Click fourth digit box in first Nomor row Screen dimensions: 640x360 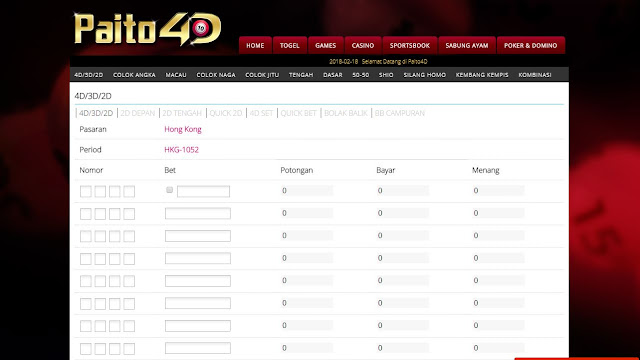tap(129, 191)
